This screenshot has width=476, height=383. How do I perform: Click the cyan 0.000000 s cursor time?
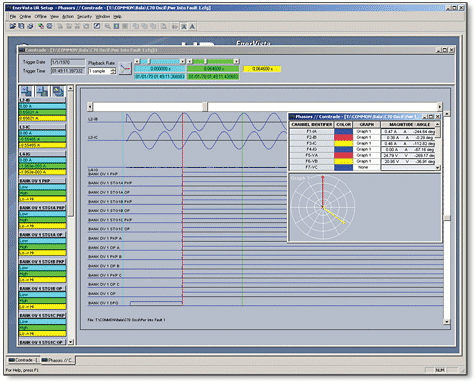(160, 69)
